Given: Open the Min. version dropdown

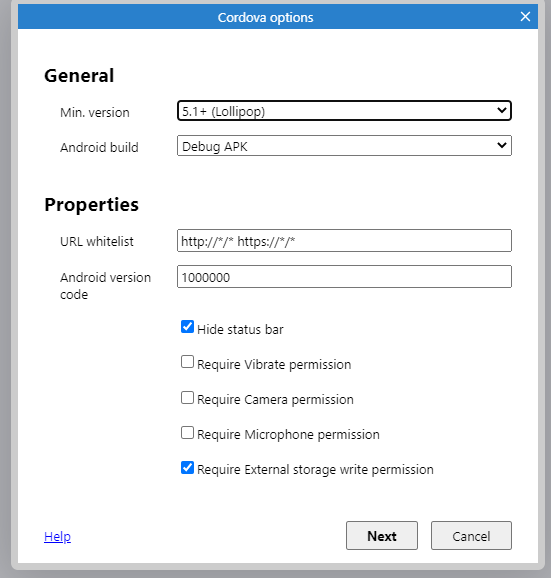Looking at the screenshot, I should [344, 111].
